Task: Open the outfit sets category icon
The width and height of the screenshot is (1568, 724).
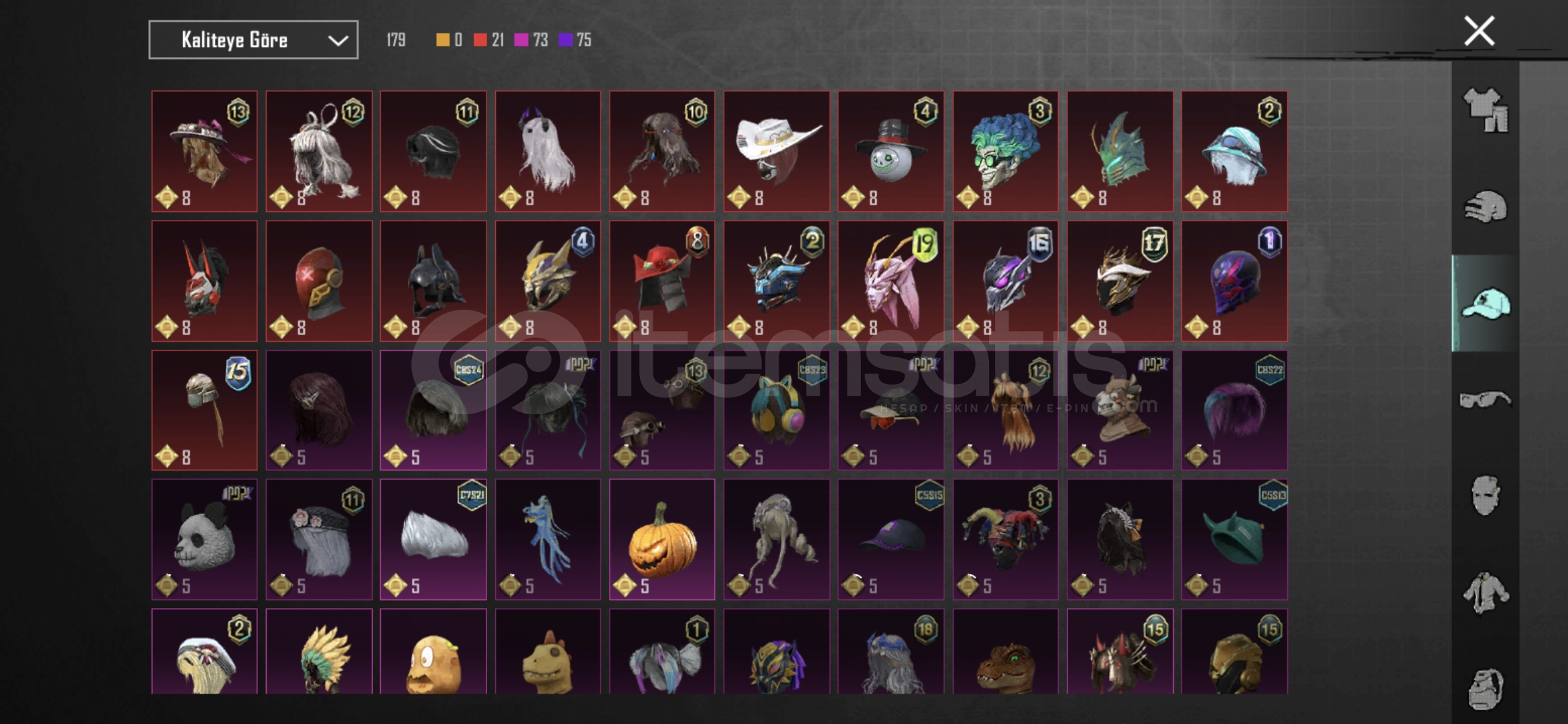Action: click(x=1485, y=110)
